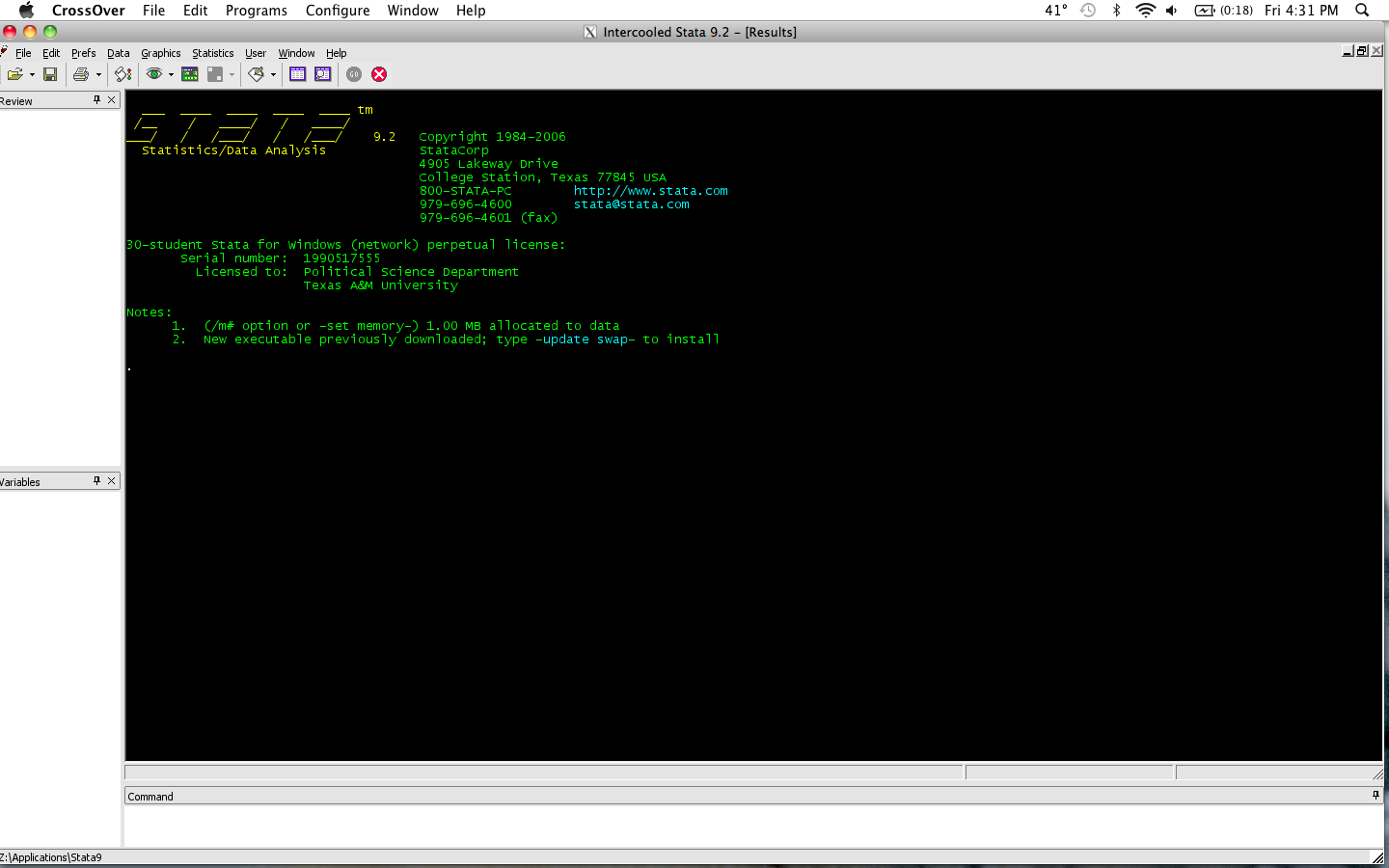Open the Print icon's dropdown arrow
This screenshot has height=868, width=1389.
(x=97, y=74)
